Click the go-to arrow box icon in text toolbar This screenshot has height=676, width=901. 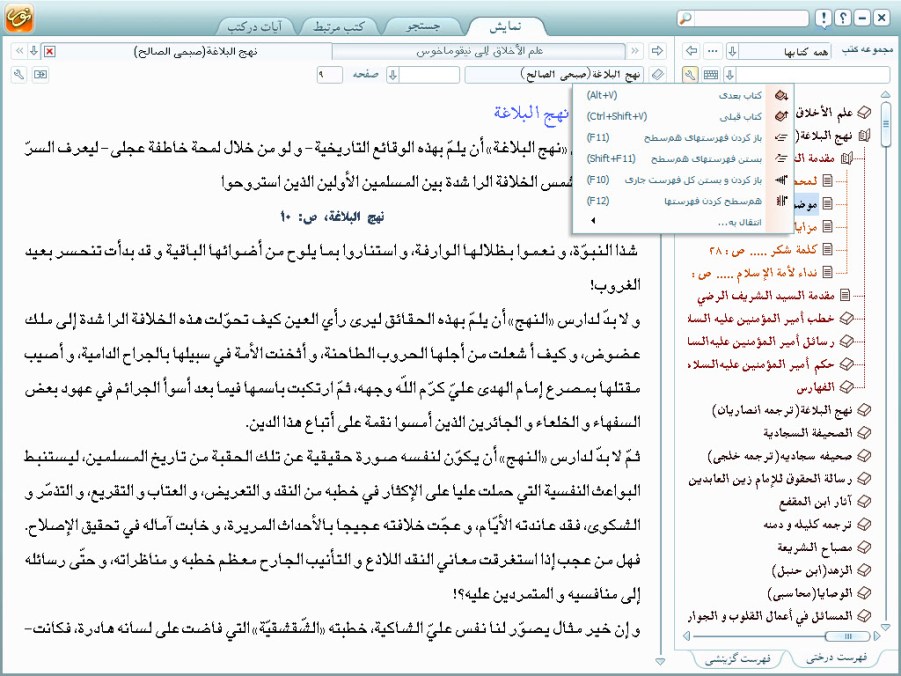point(40,74)
